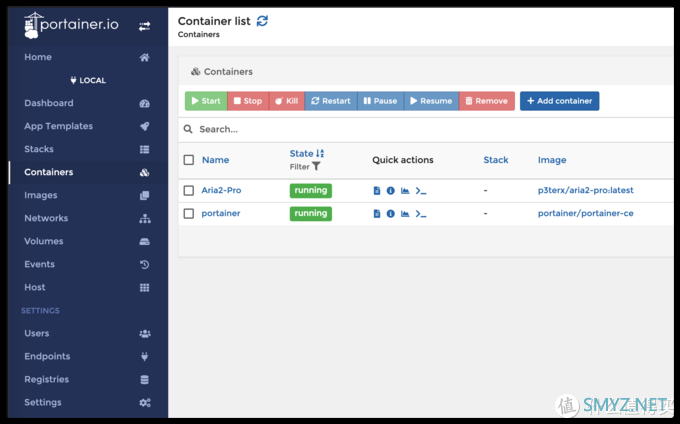Sort by the Name column header

pos(215,160)
